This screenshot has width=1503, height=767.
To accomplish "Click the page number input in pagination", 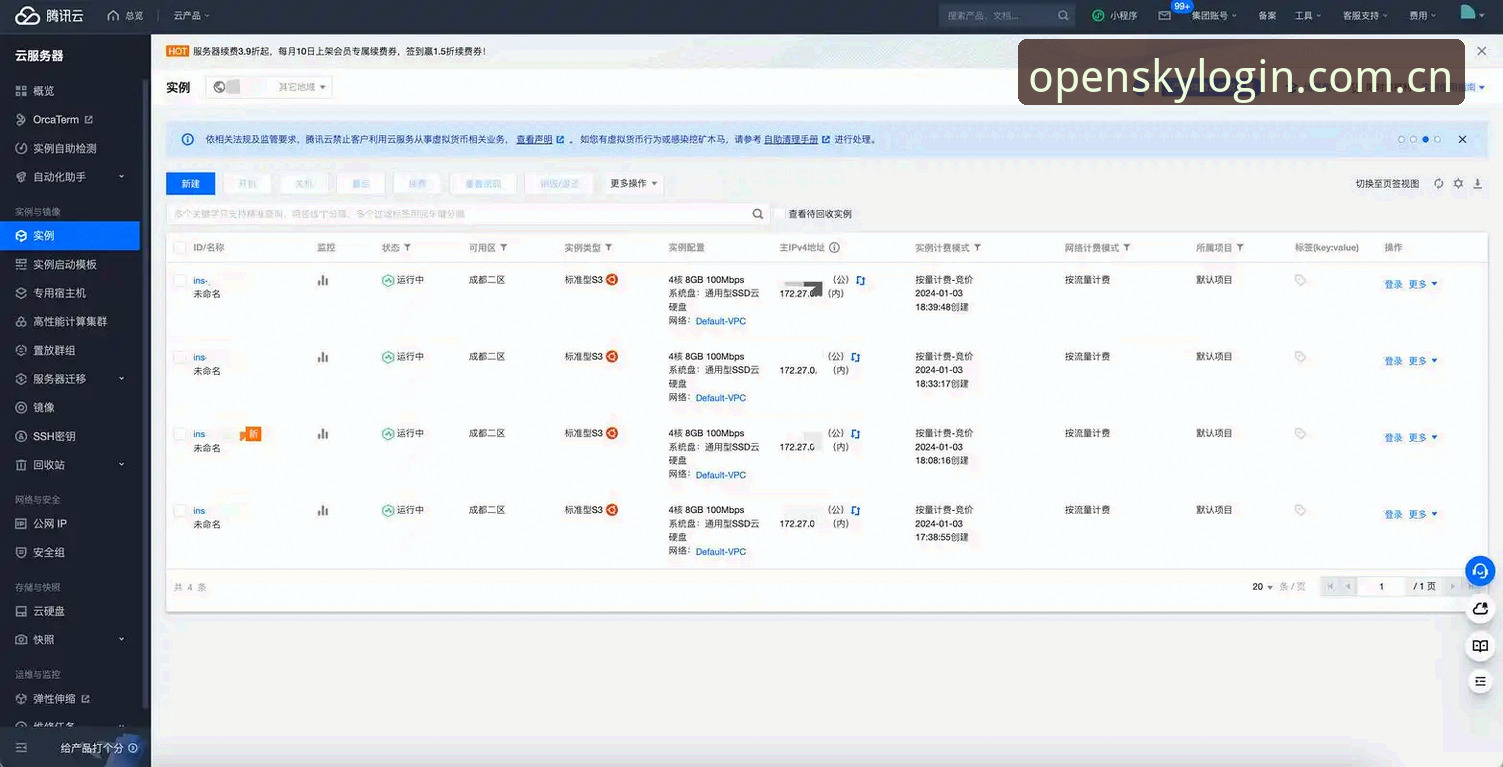I will 1382,587.
